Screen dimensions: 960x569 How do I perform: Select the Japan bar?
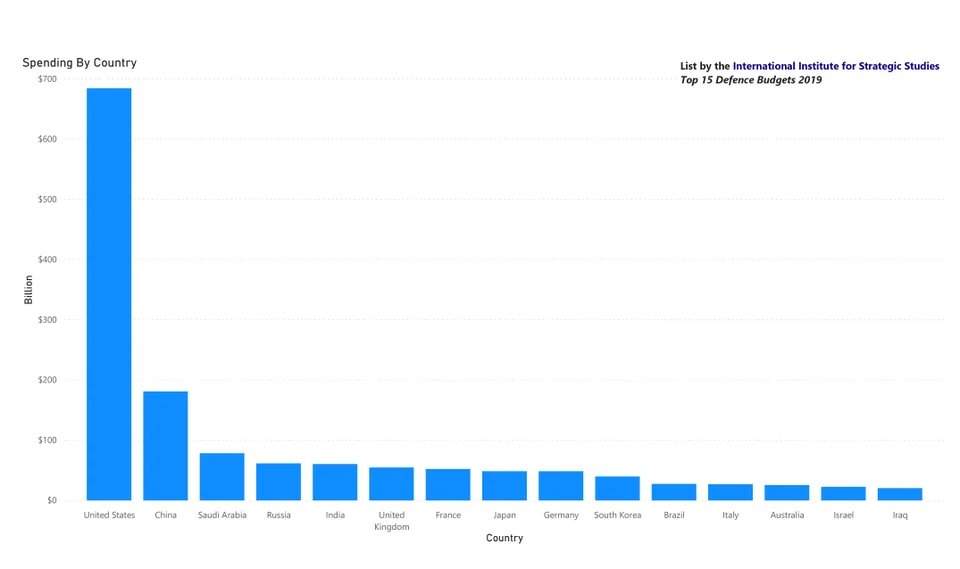click(504, 486)
